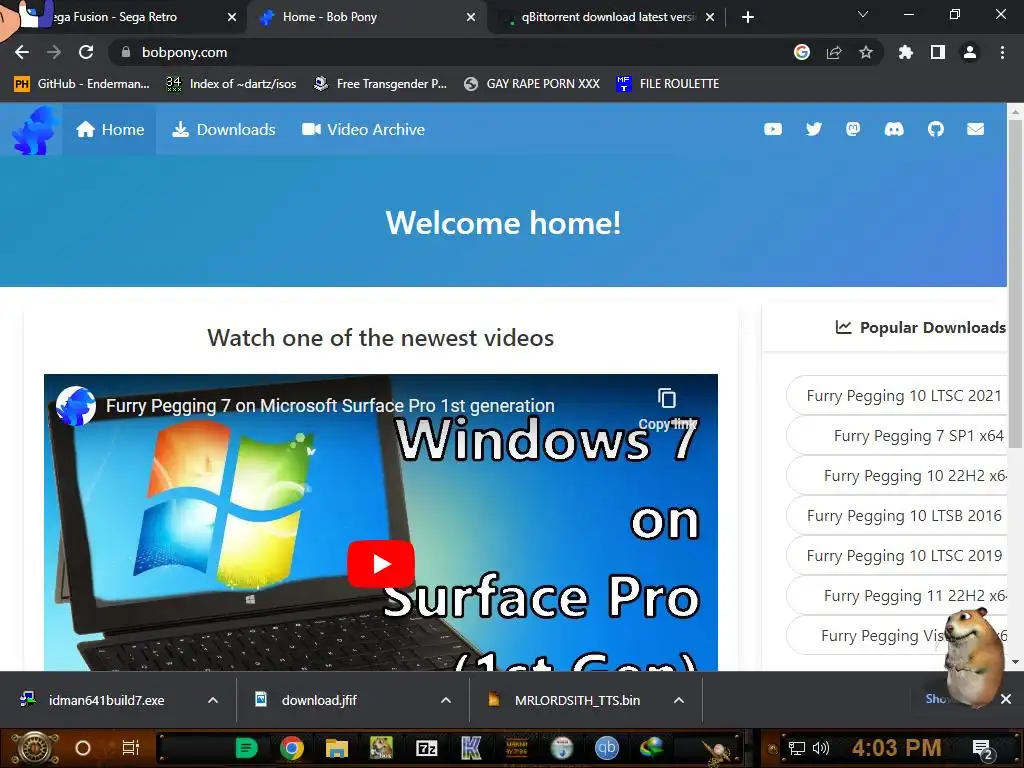1024x768 pixels.
Task: Toggle the Chrome side panel
Action: (x=938, y=52)
